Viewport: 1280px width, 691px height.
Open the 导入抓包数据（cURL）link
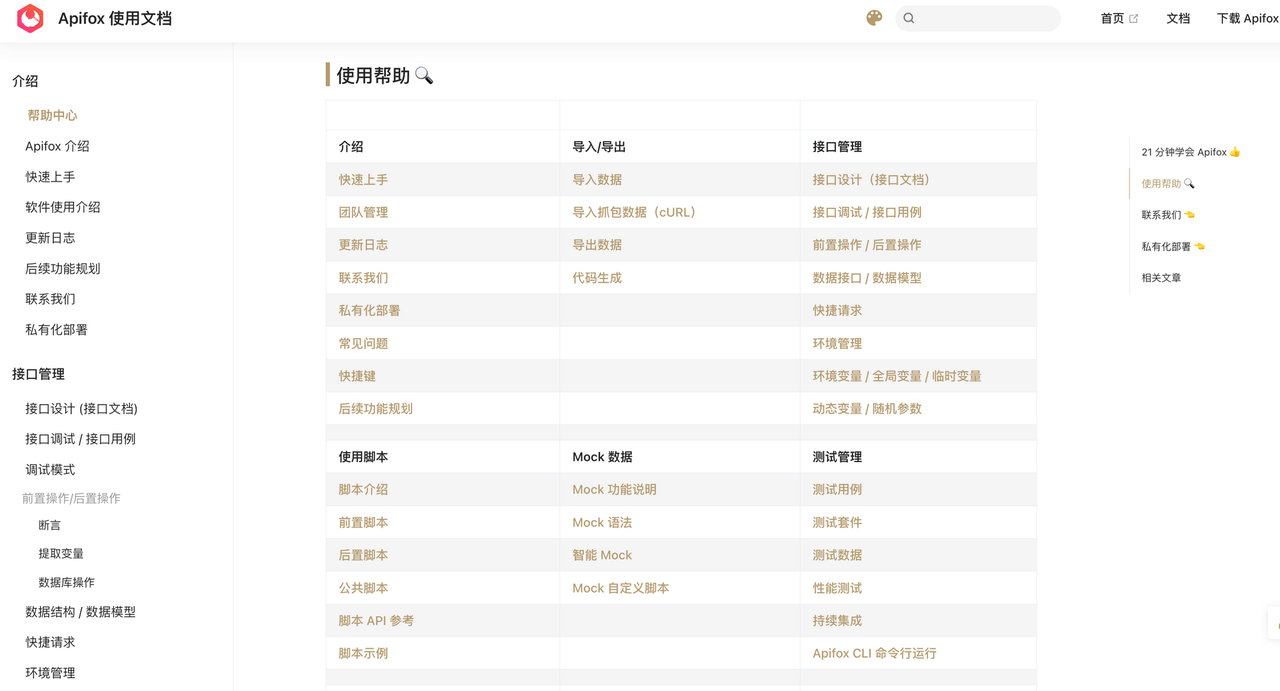(634, 212)
